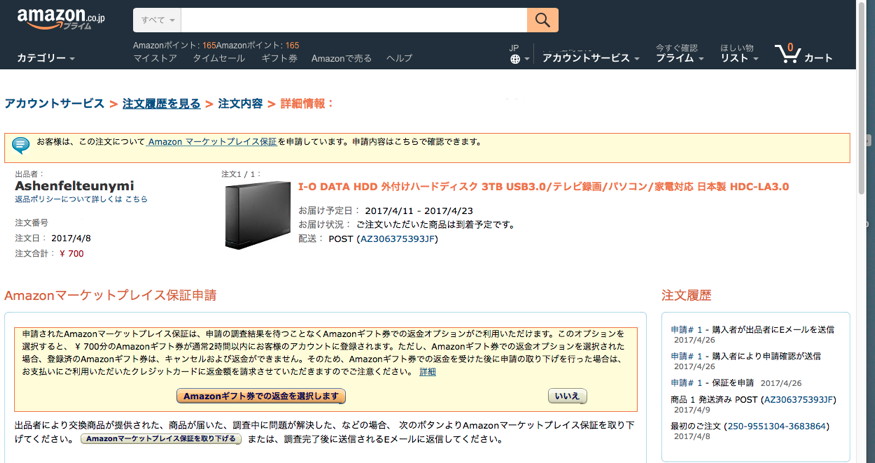Screen dimensions: 875x463
Task: Open the リスト (ほしい物) dropdown
Action: pos(739,58)
